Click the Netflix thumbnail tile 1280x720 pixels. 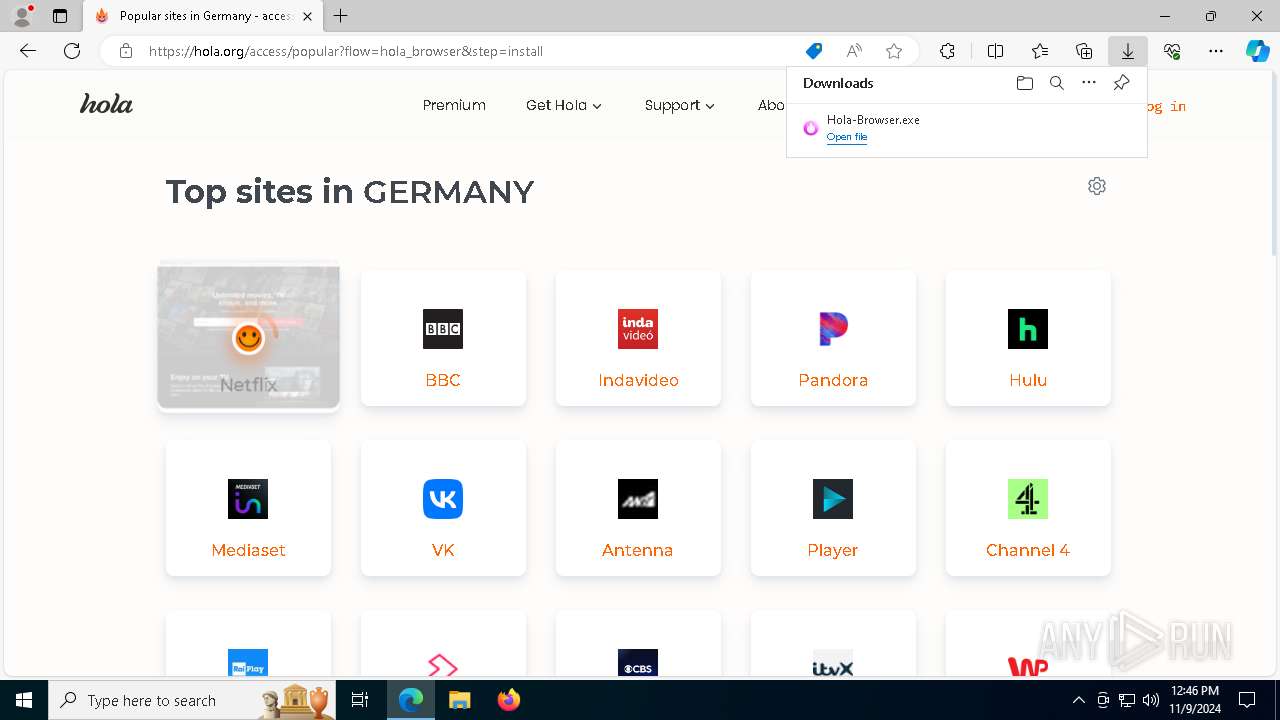[248, 337]
